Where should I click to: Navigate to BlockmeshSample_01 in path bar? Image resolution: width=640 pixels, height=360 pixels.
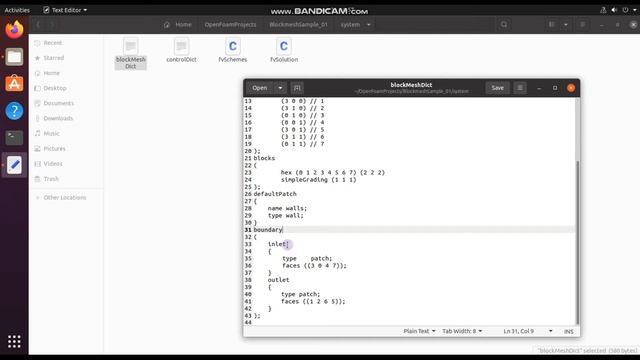[298, 24]
